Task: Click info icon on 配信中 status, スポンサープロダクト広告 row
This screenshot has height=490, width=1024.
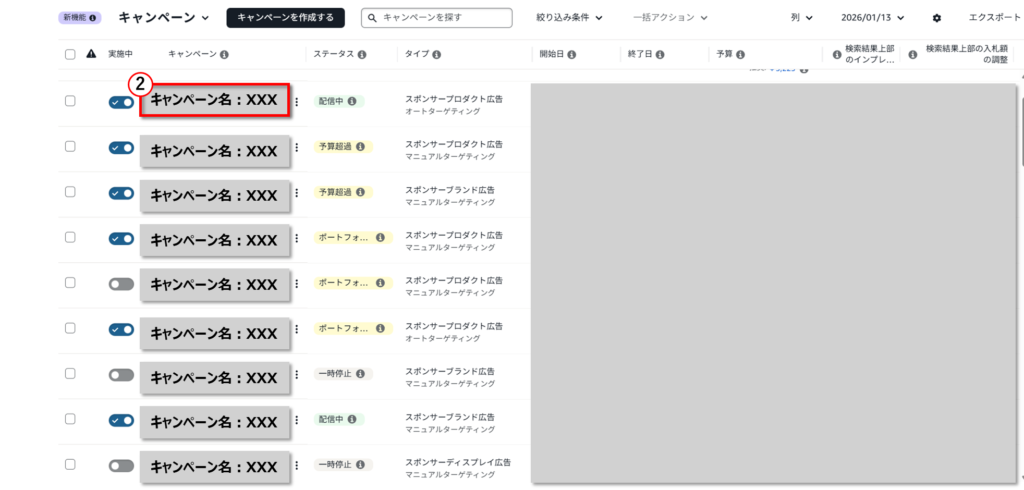Action: (352, 101)
